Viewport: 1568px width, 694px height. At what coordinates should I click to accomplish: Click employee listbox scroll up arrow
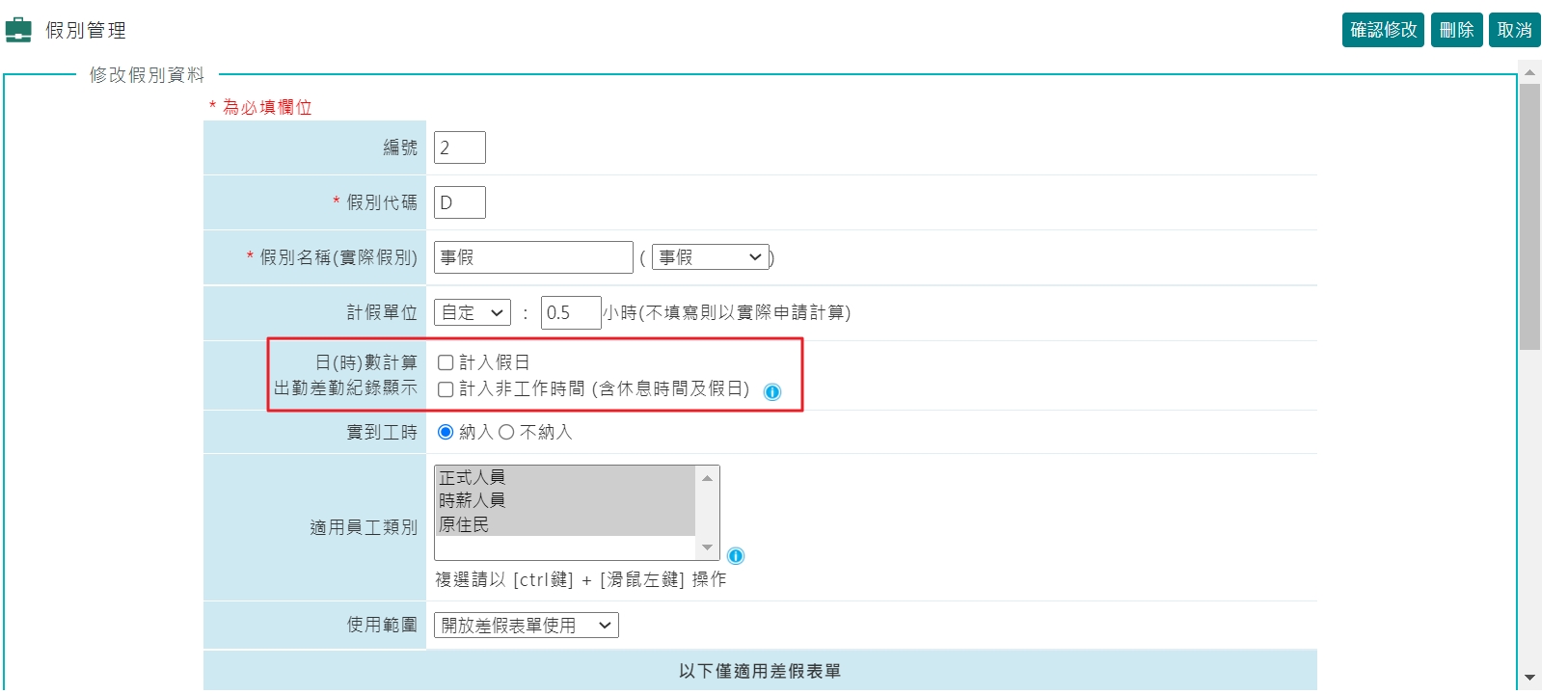pos(708,478)
